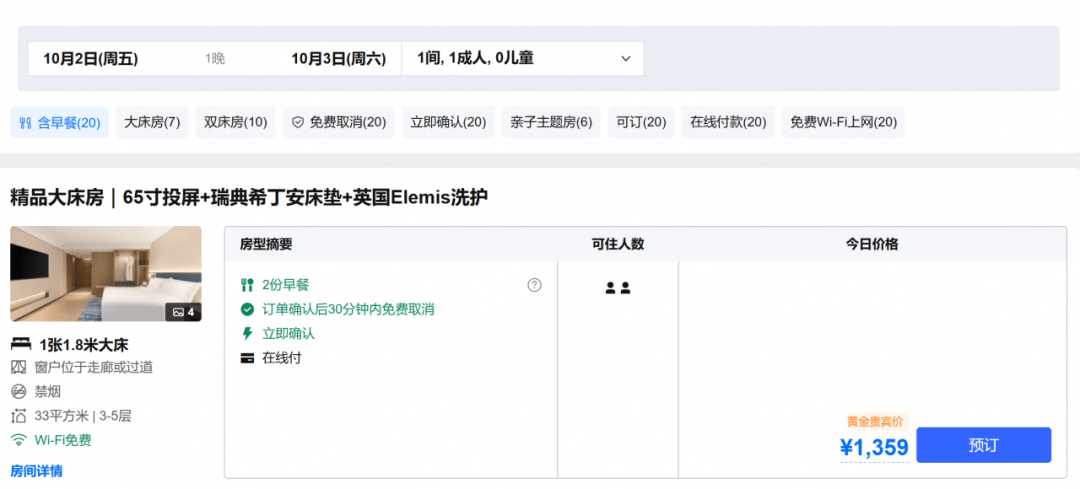Click the breakfast help question mark icon
The width and height of the screenshot is (1080, 489).
click(x=534, y=284)
